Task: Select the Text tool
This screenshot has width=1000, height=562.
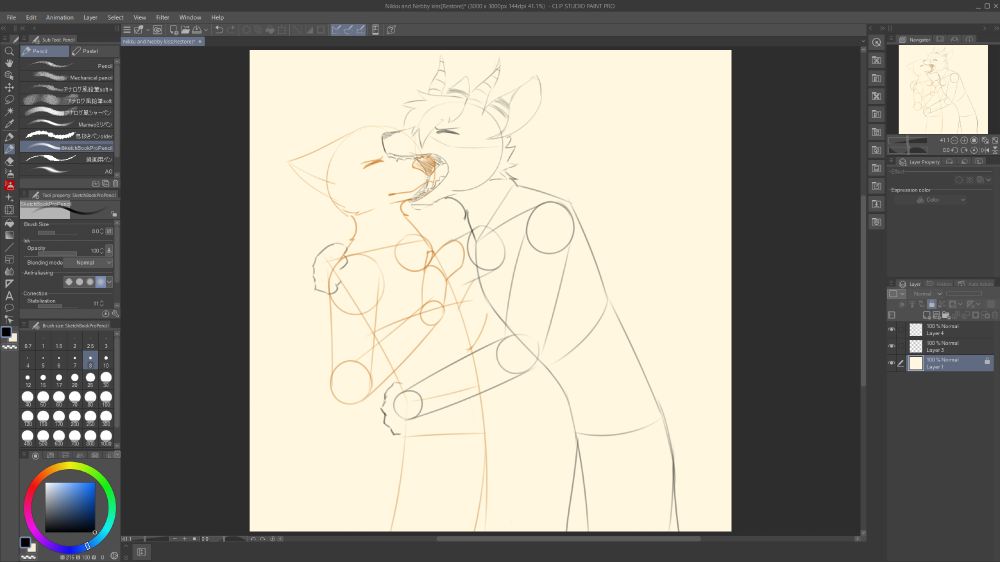Action: [x=9, y=295]
